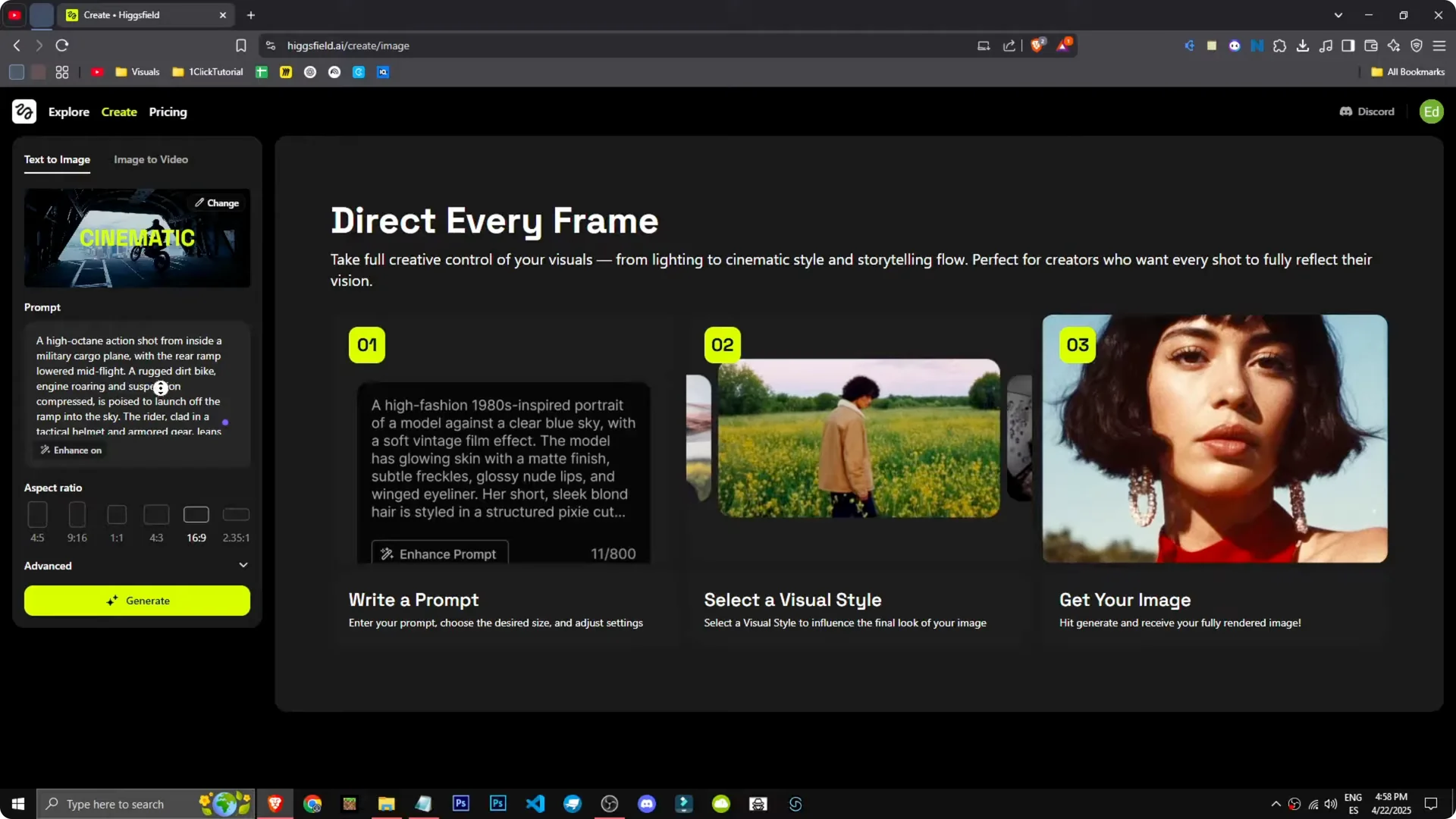
Task: Open the browser Downloads icon
Action: (1304, 45)
